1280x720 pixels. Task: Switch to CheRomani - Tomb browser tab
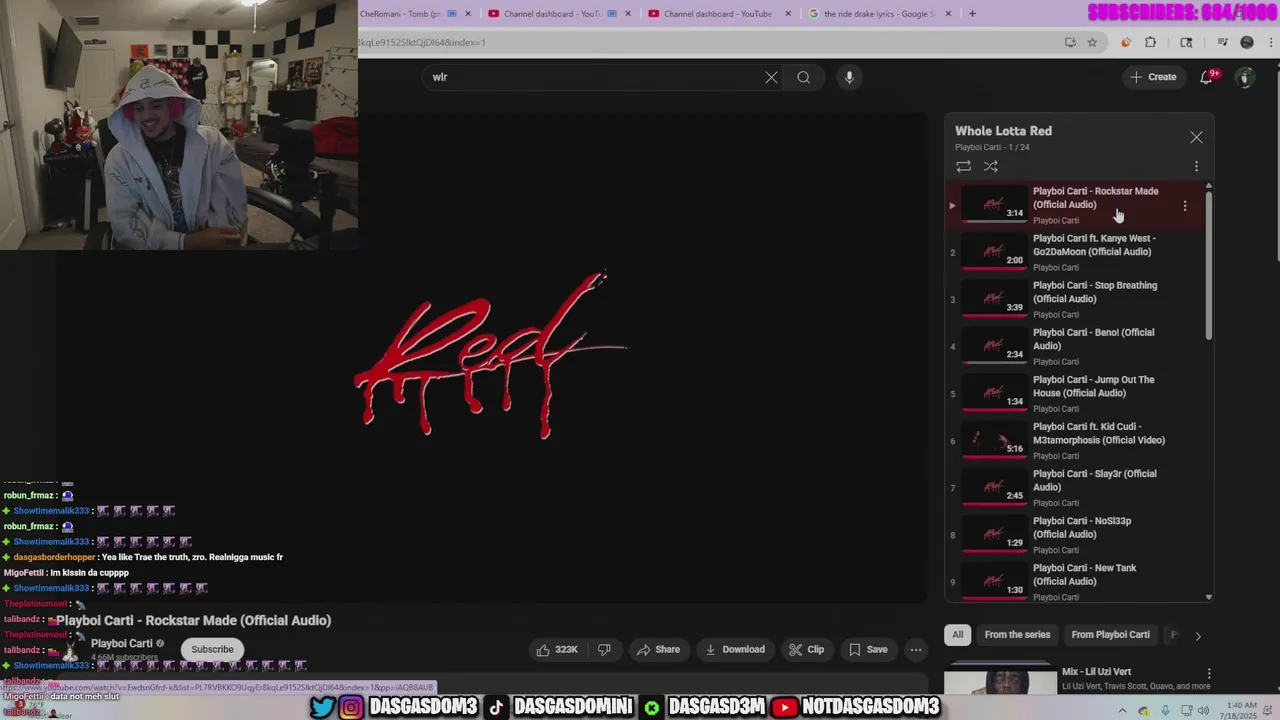point(402,14)
